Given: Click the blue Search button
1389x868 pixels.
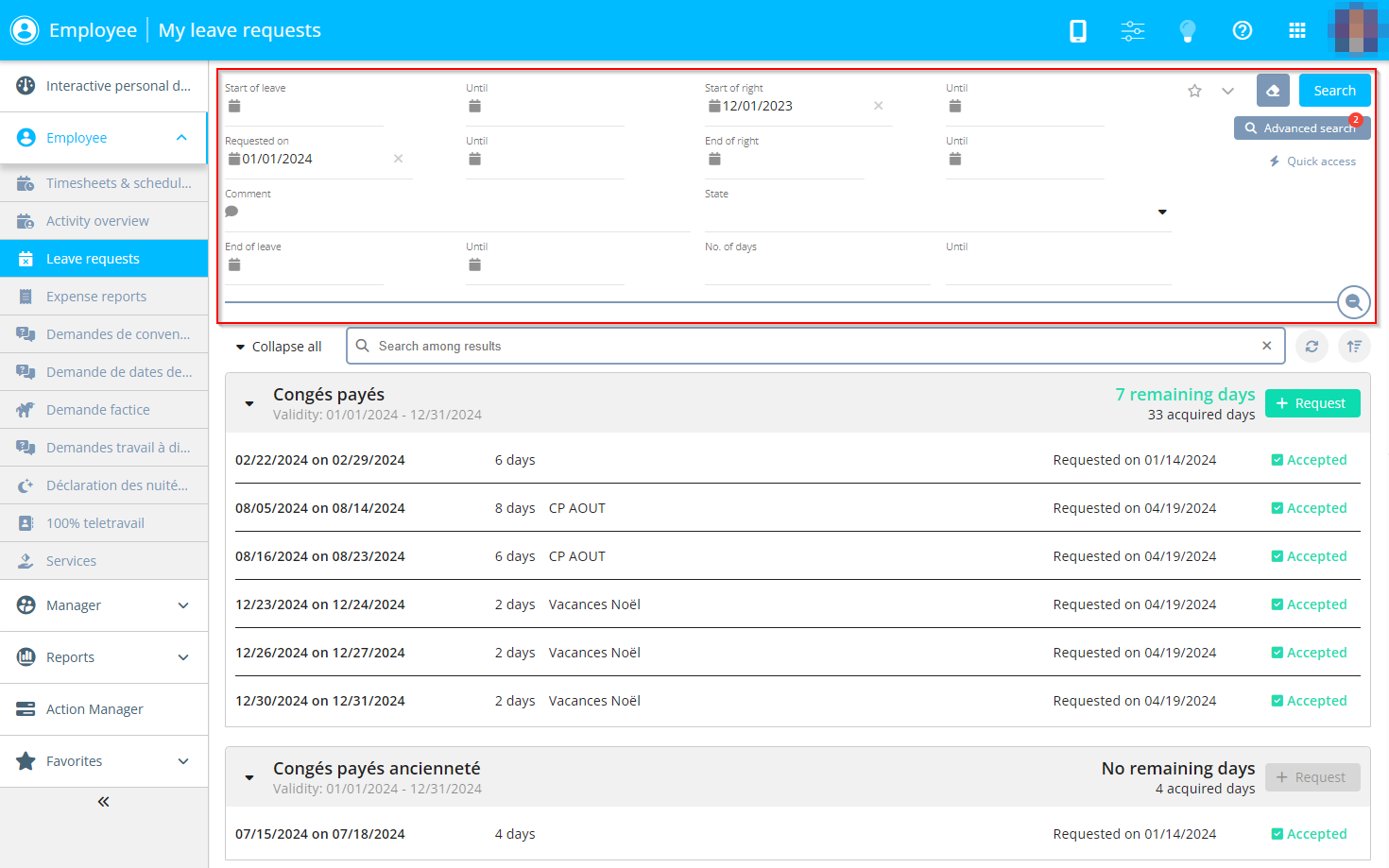Looking at the screenshot, I should pyautogui.click(x=1334, y=91).
